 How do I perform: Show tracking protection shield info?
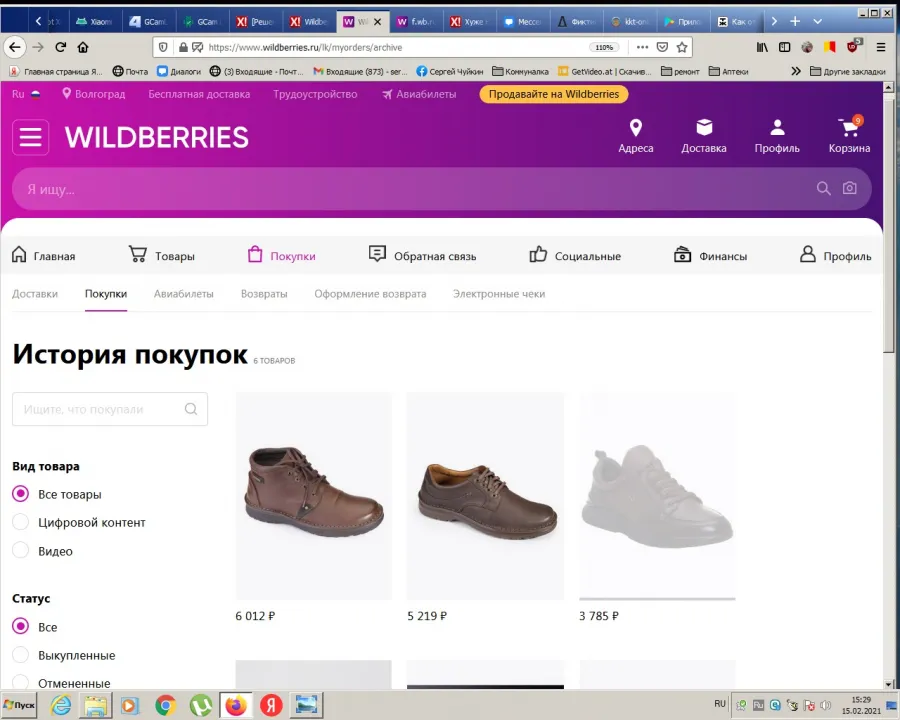tap(163, 47)
